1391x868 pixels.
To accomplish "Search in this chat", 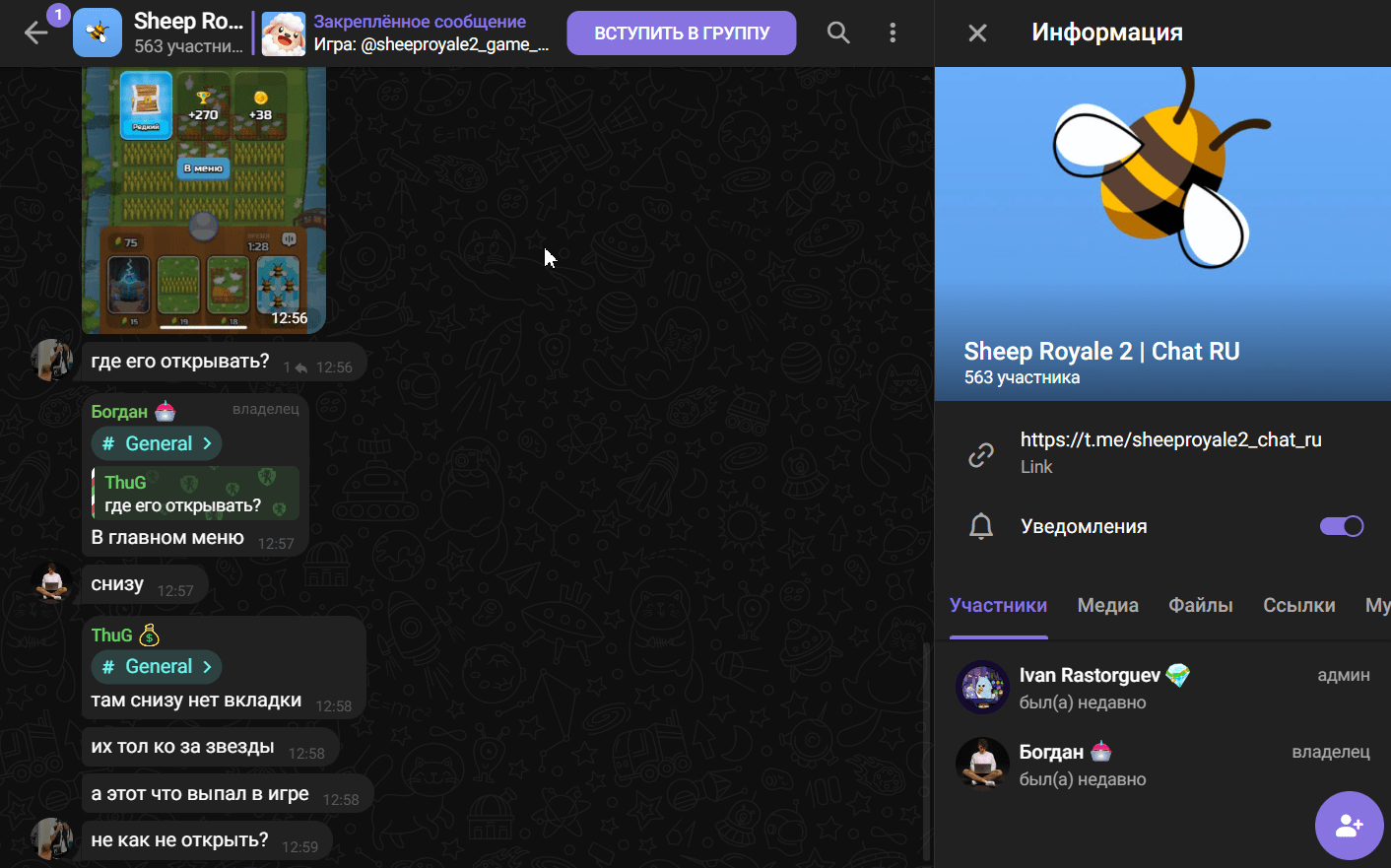I will 838,33.
